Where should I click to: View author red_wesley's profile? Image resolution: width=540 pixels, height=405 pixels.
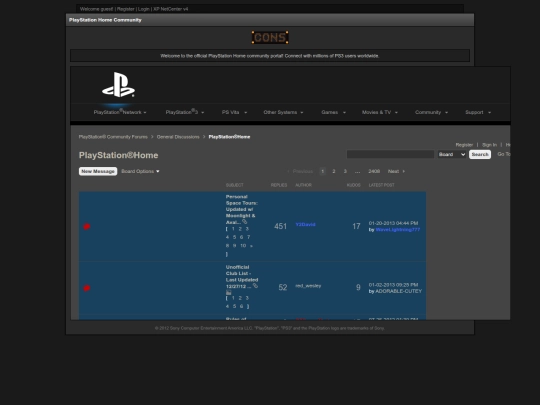[308, 285]
